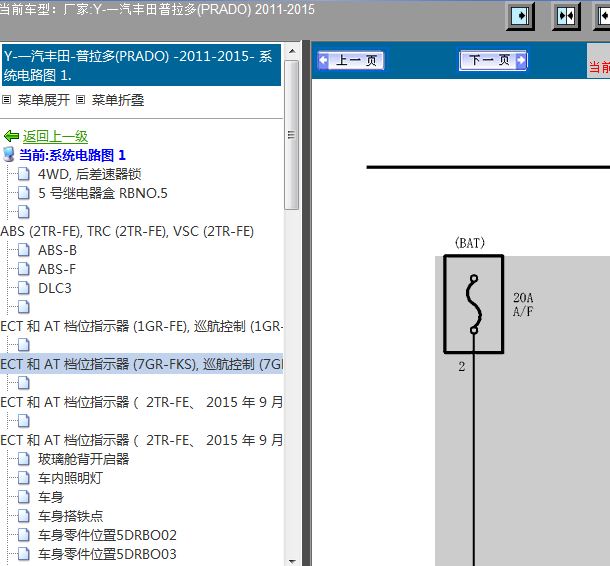Screen dimensions: 610x566
Task: Click page icon beside 车身
Action: pyautogui.click(x=24, y=498)
